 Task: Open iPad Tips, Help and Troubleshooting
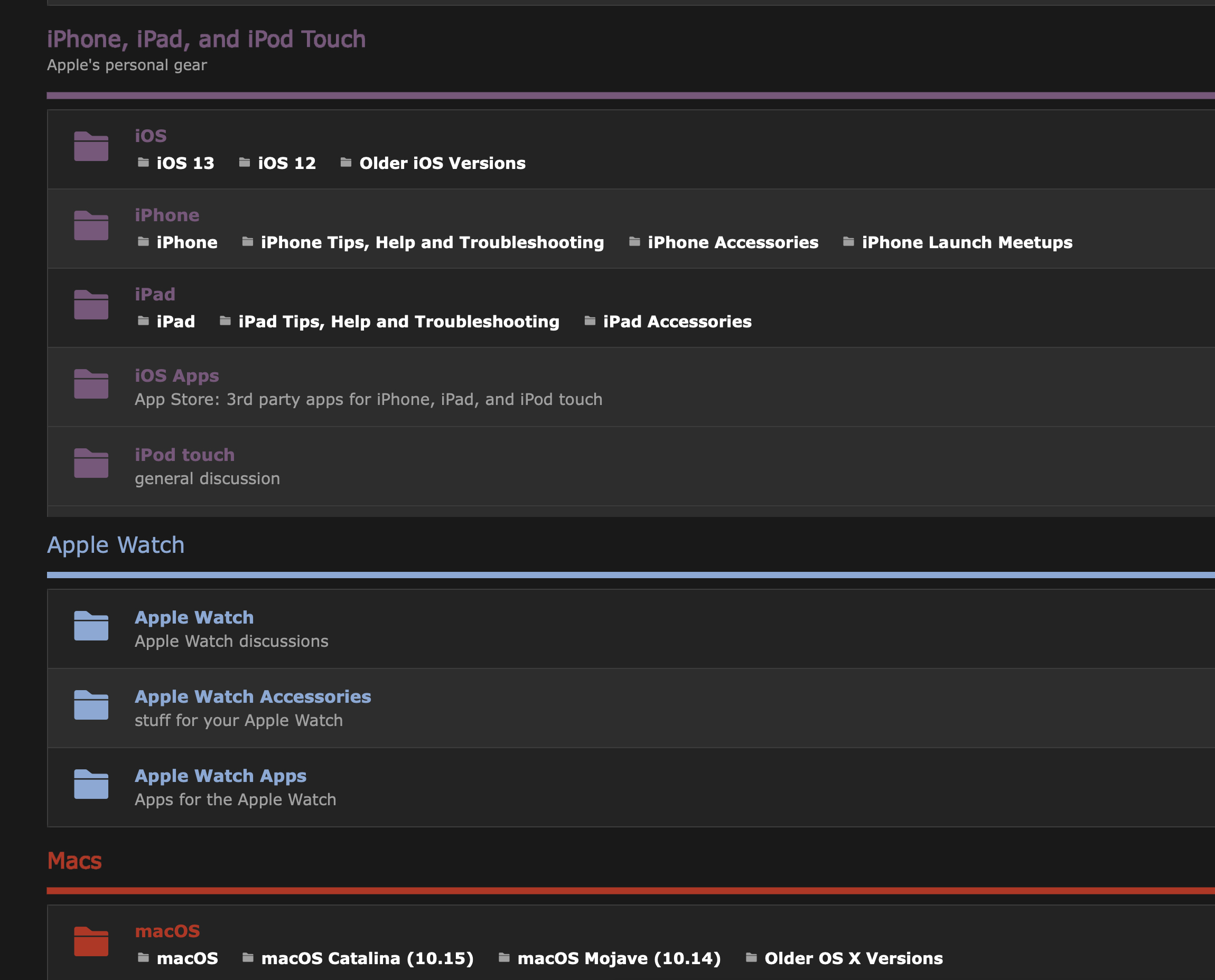pos(399,321)
